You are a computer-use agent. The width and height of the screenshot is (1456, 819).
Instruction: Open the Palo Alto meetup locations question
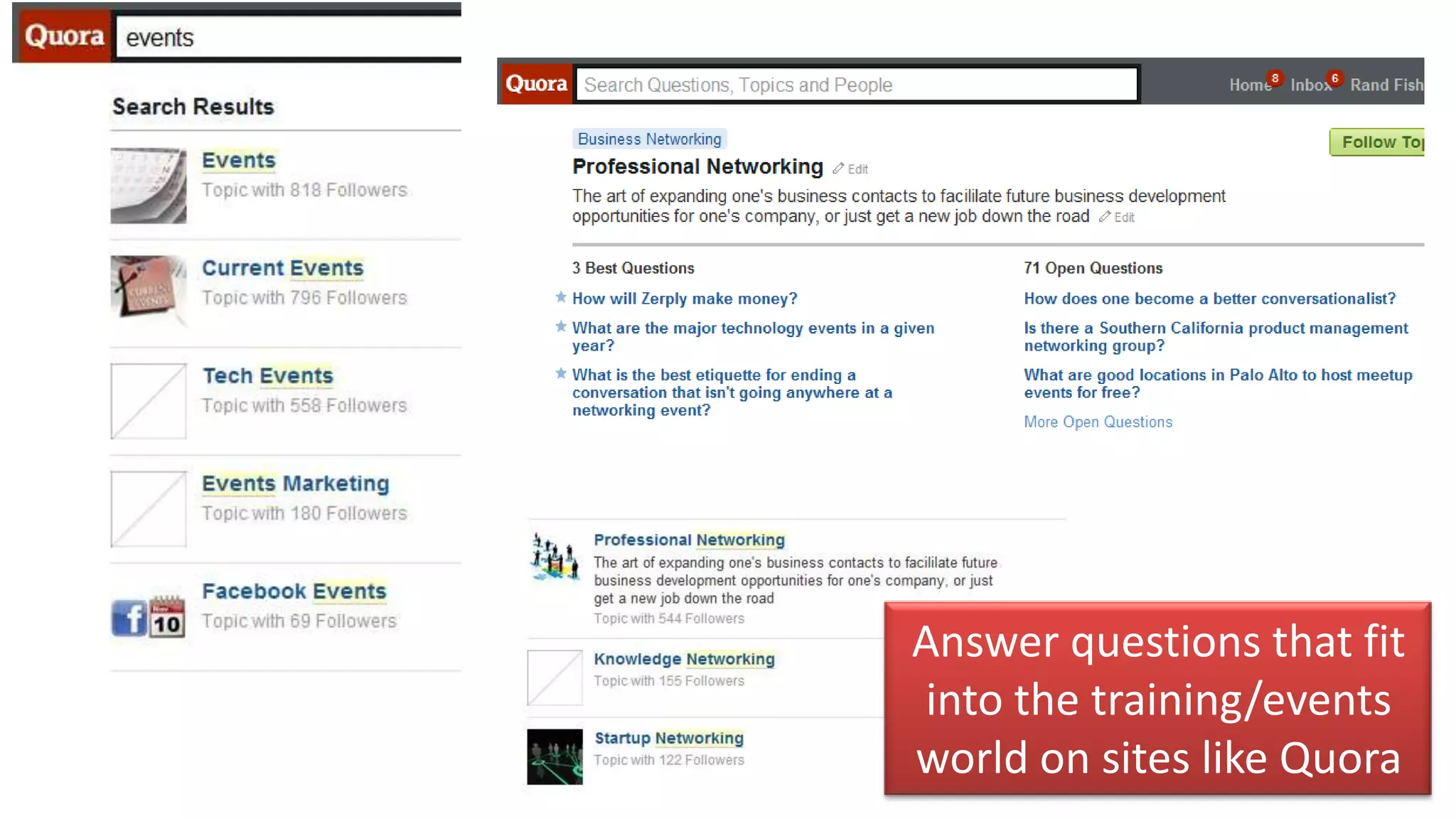[x=1218, y=384]
